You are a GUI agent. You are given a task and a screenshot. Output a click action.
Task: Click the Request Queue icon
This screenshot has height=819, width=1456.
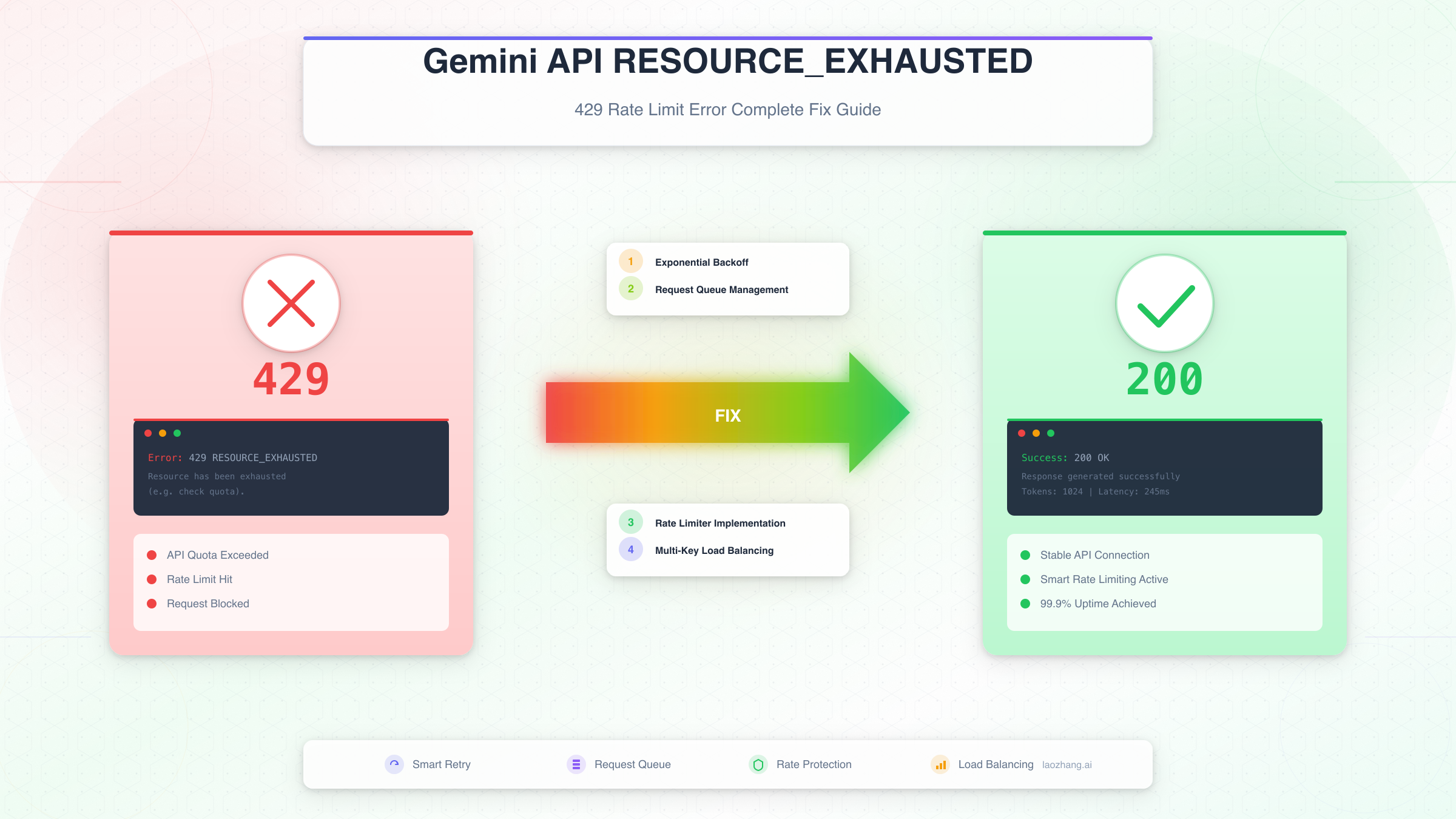576,764
